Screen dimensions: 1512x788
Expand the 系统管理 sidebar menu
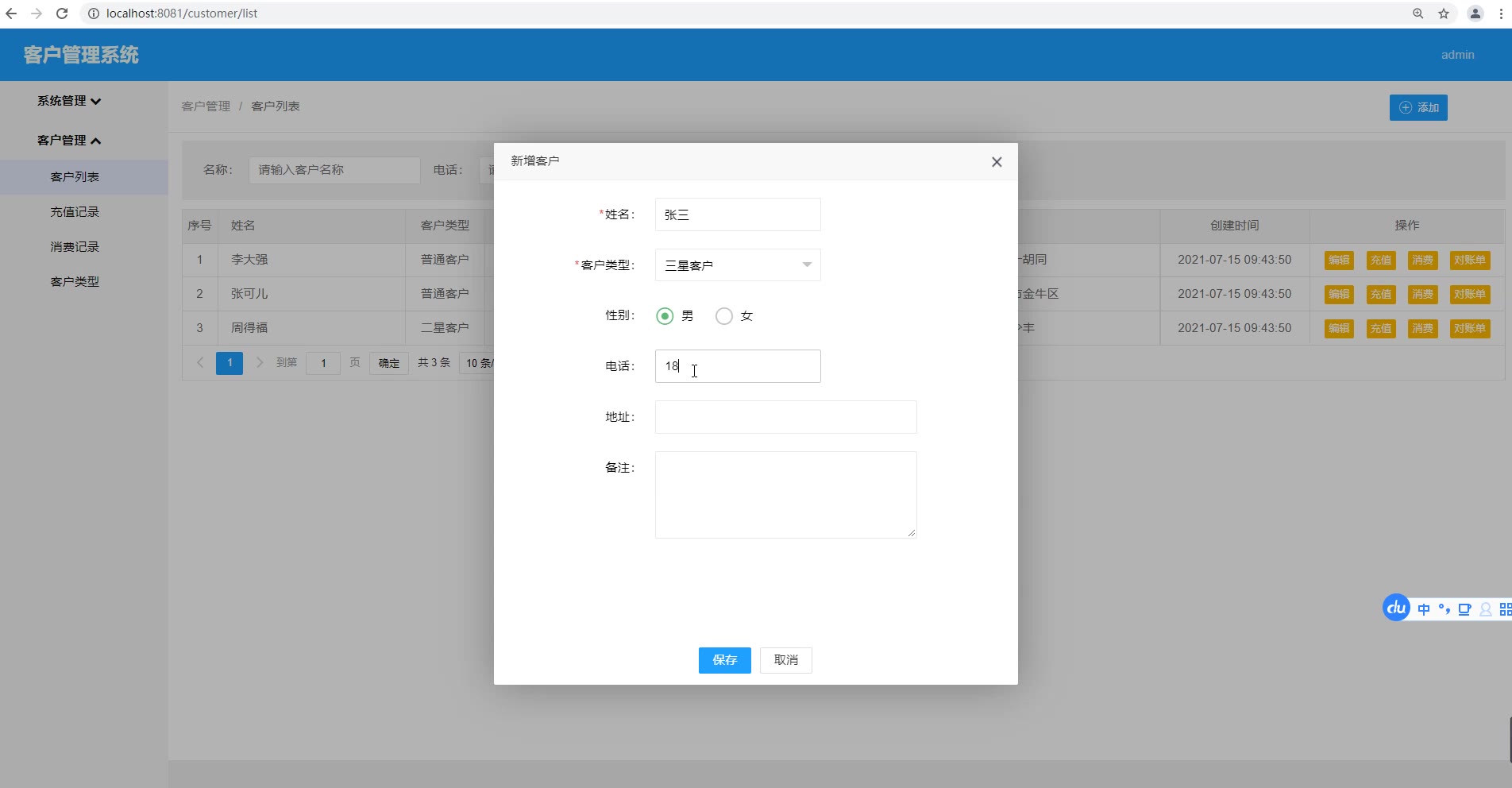[69, 101]
